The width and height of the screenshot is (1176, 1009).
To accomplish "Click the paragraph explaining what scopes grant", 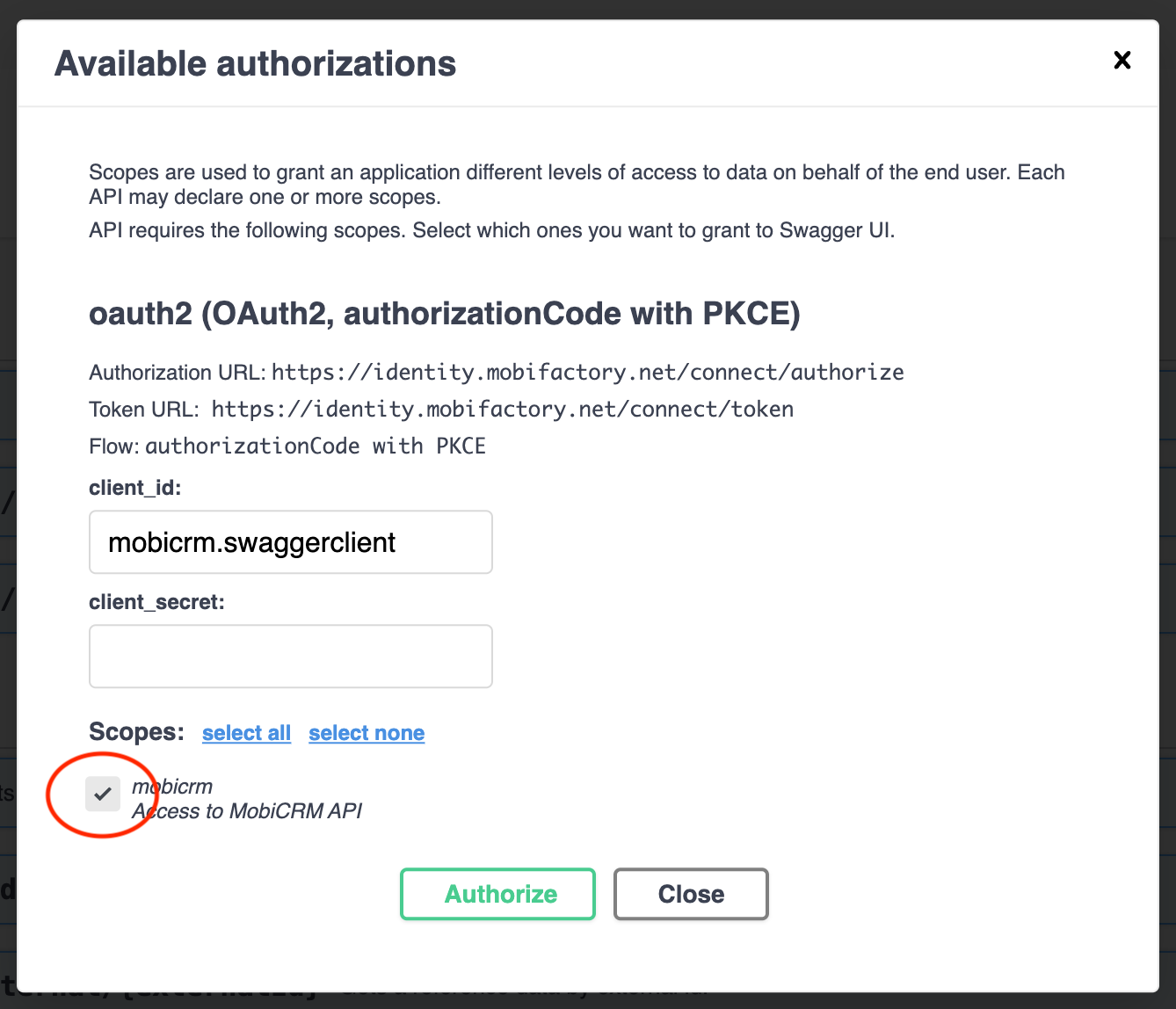I will click(576, 184).
